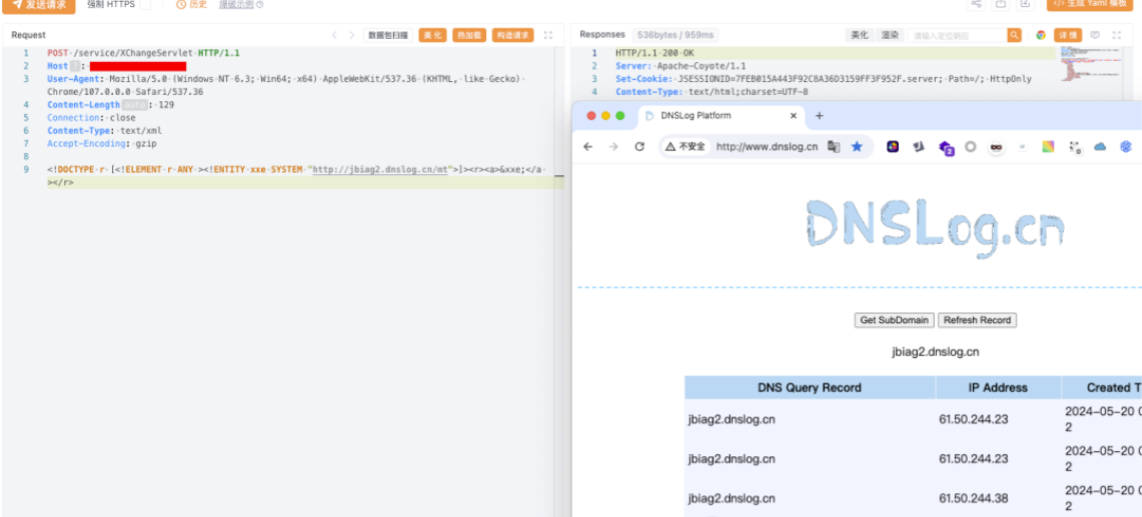Click the share icon in top toolbar

pyautogui.click(x=976, y=4)
